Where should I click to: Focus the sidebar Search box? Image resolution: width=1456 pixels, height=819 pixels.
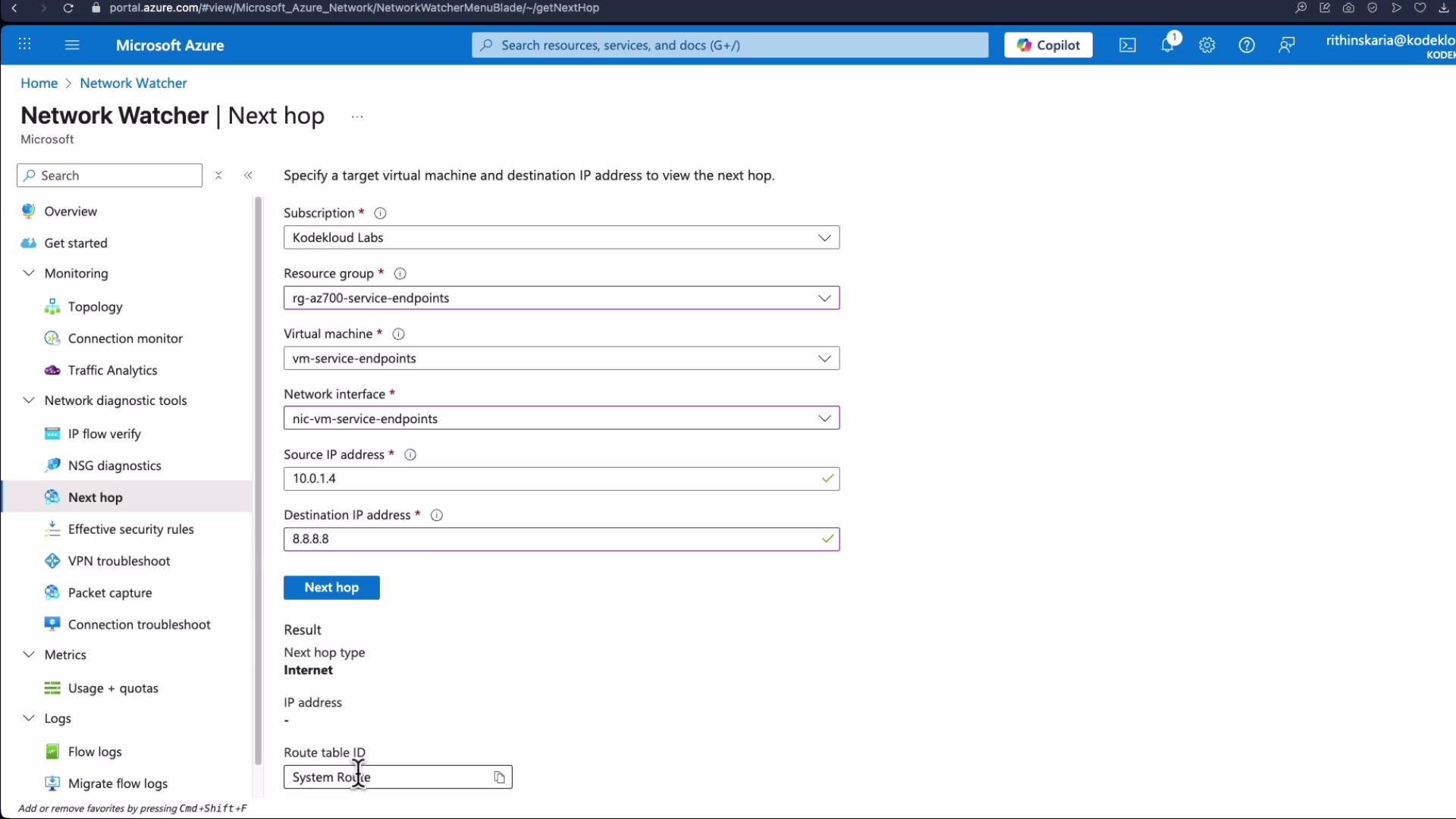[109, 175]
